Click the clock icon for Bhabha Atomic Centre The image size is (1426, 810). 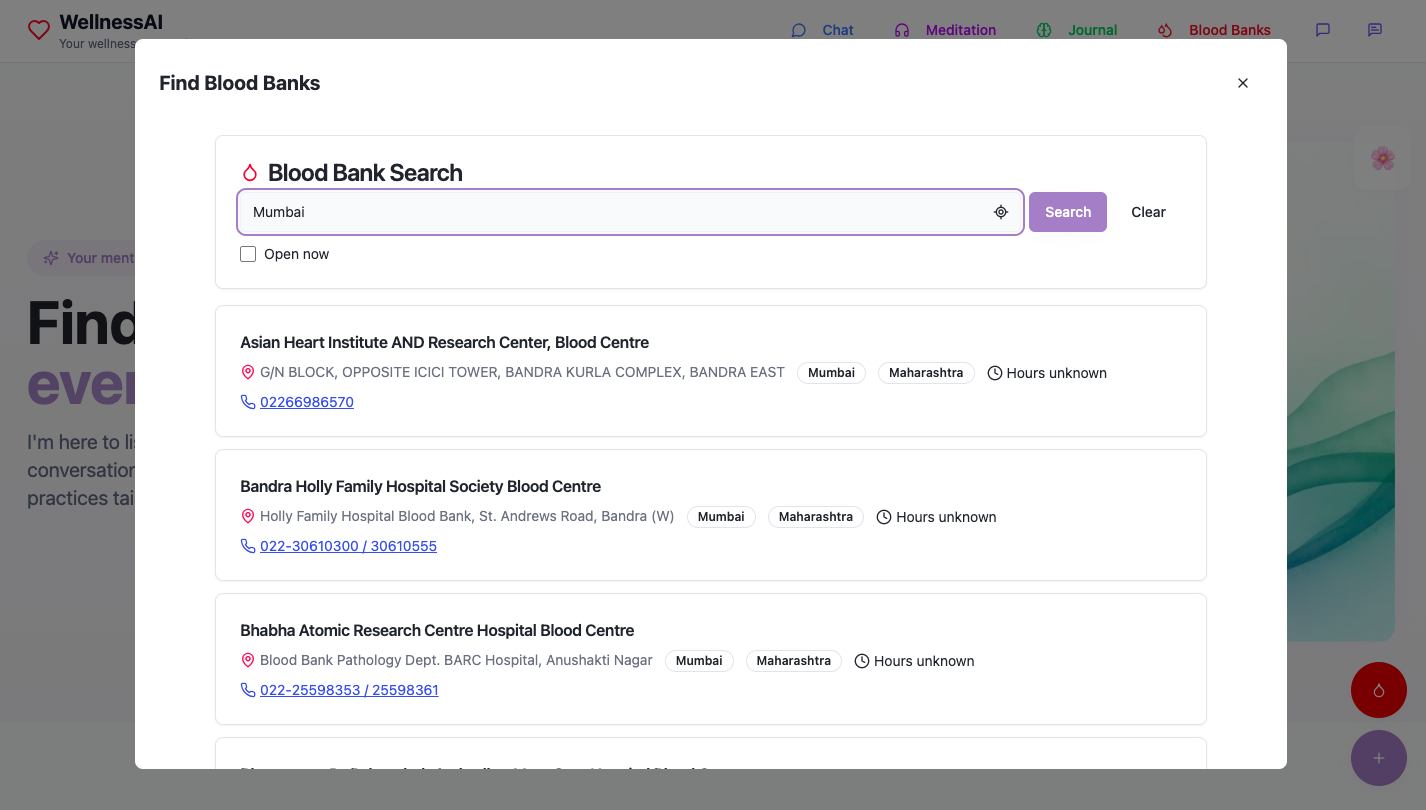click(x=862, y=661)
